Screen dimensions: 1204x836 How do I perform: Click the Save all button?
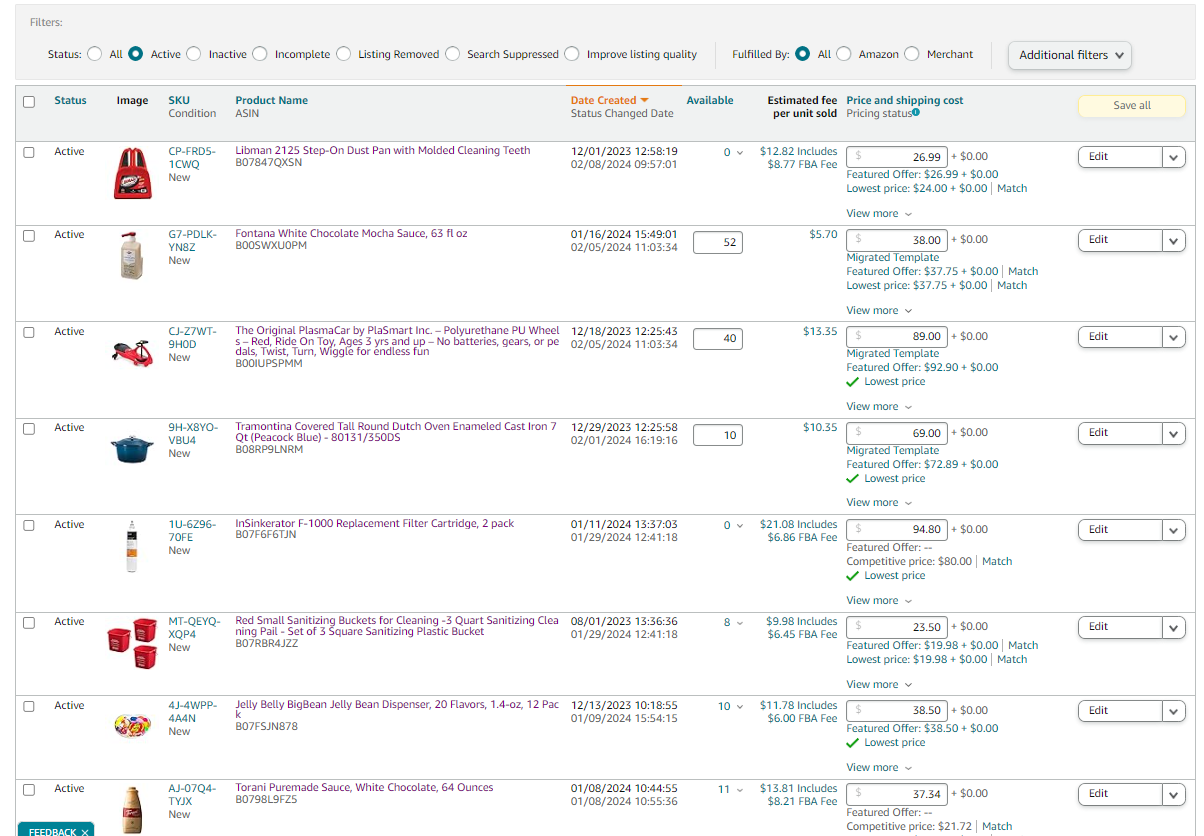tap(1132, 106)
